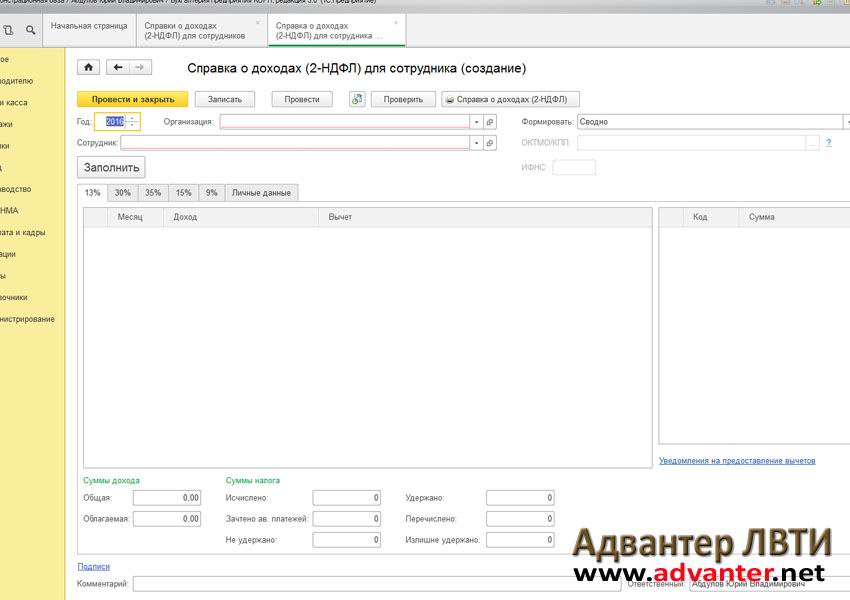
Task: Click the ellipsis button of ОКТМО/КПП field
Action: click(x=812, y=143)
